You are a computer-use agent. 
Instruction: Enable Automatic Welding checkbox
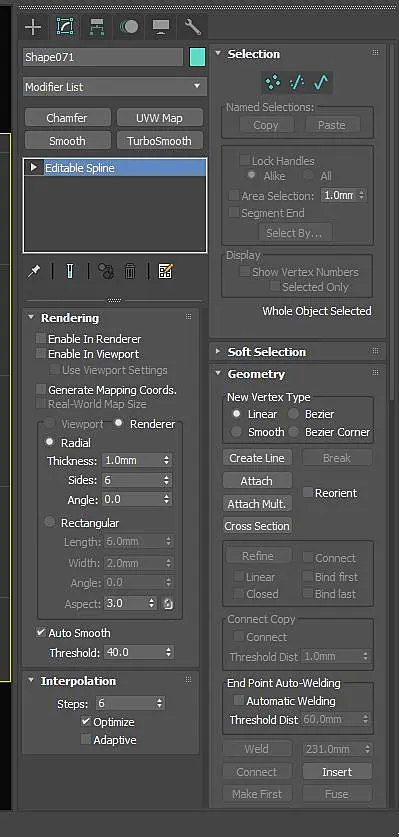(x=239, y=700)
